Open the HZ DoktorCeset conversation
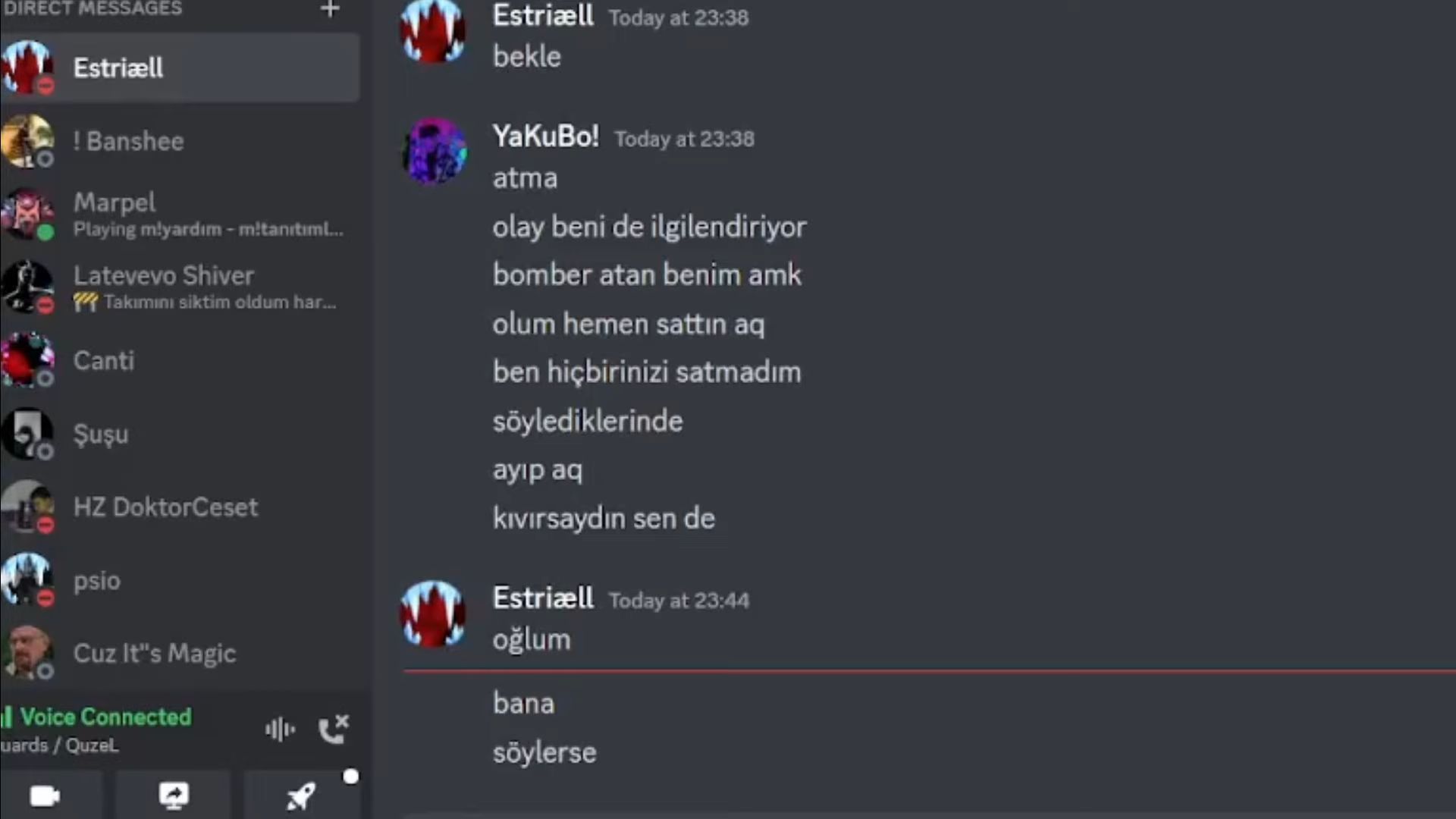Viewport: 1456px width, 819px height. point(165,507)
